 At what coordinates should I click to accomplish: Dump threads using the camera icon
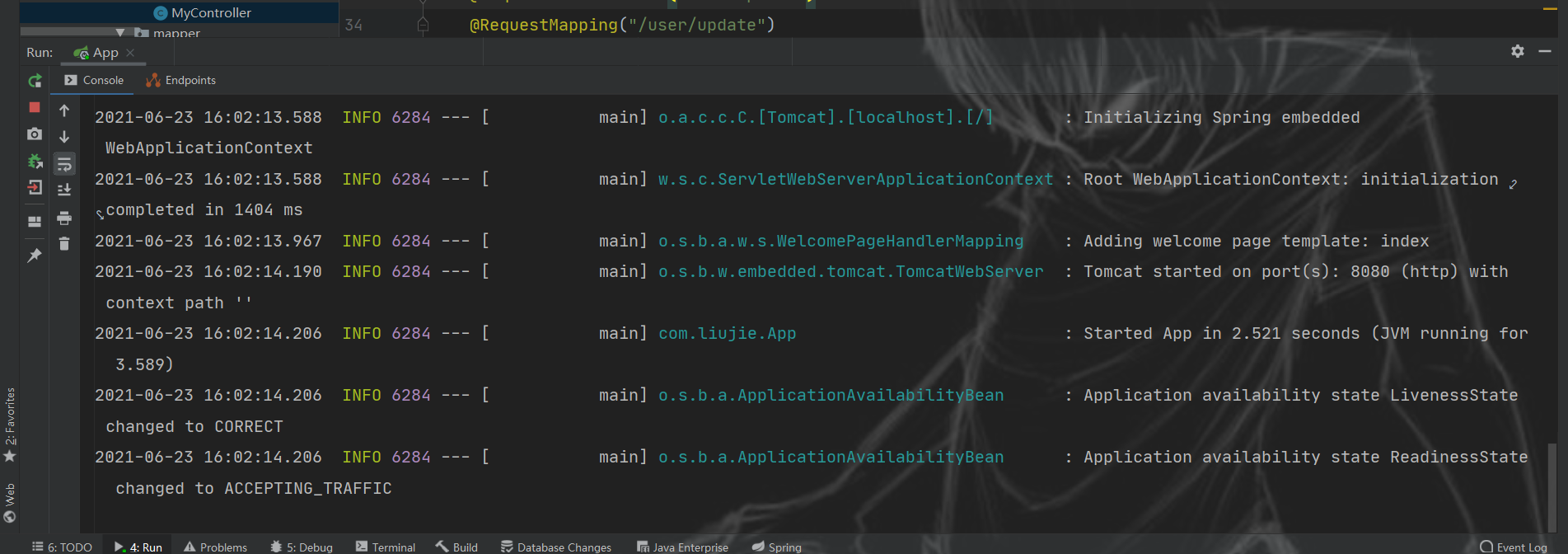(x=35, y=134)
